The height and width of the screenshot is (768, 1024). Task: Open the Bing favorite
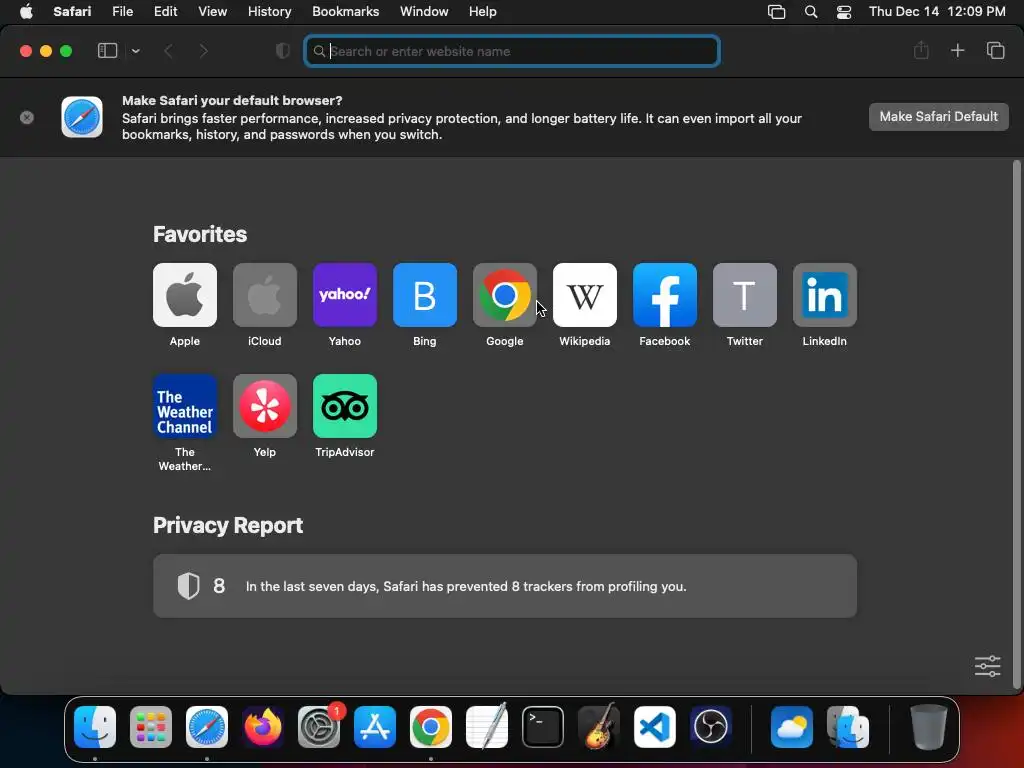[x=424, y=295]
